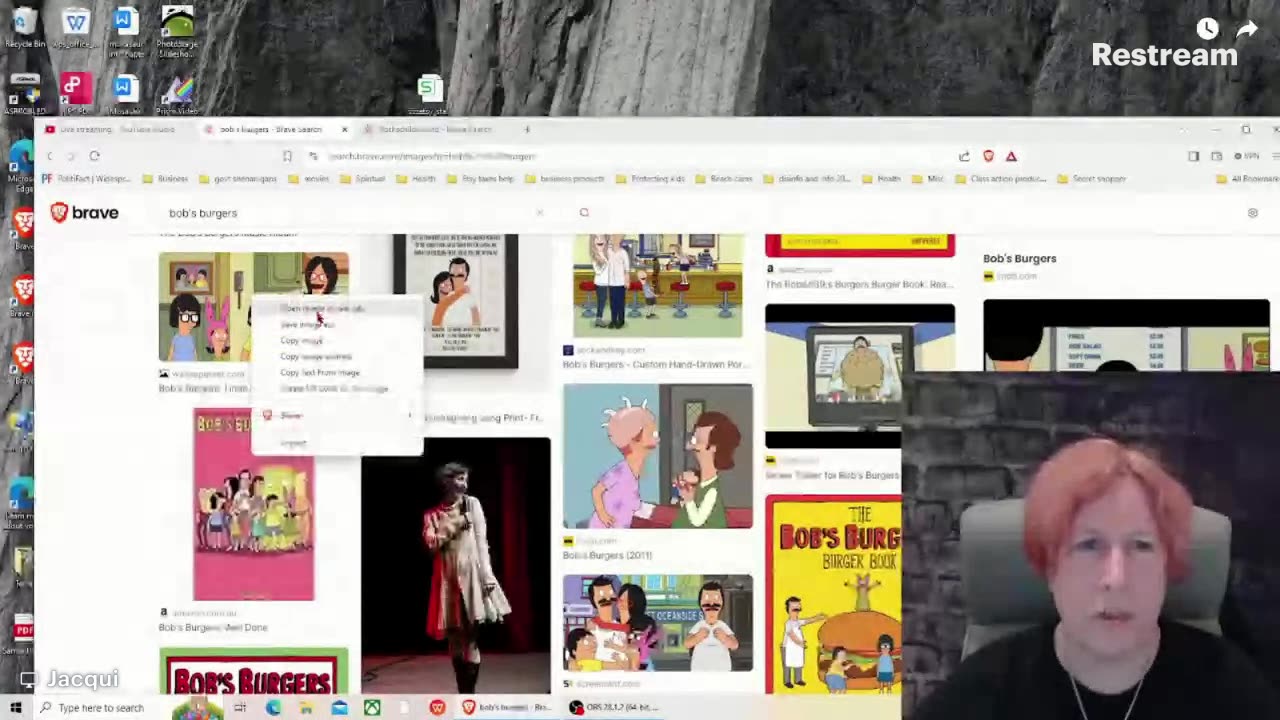Open the Xbox app from the taskbar
This screenshot has height=720, width=1280.
(x=372, y=707)
